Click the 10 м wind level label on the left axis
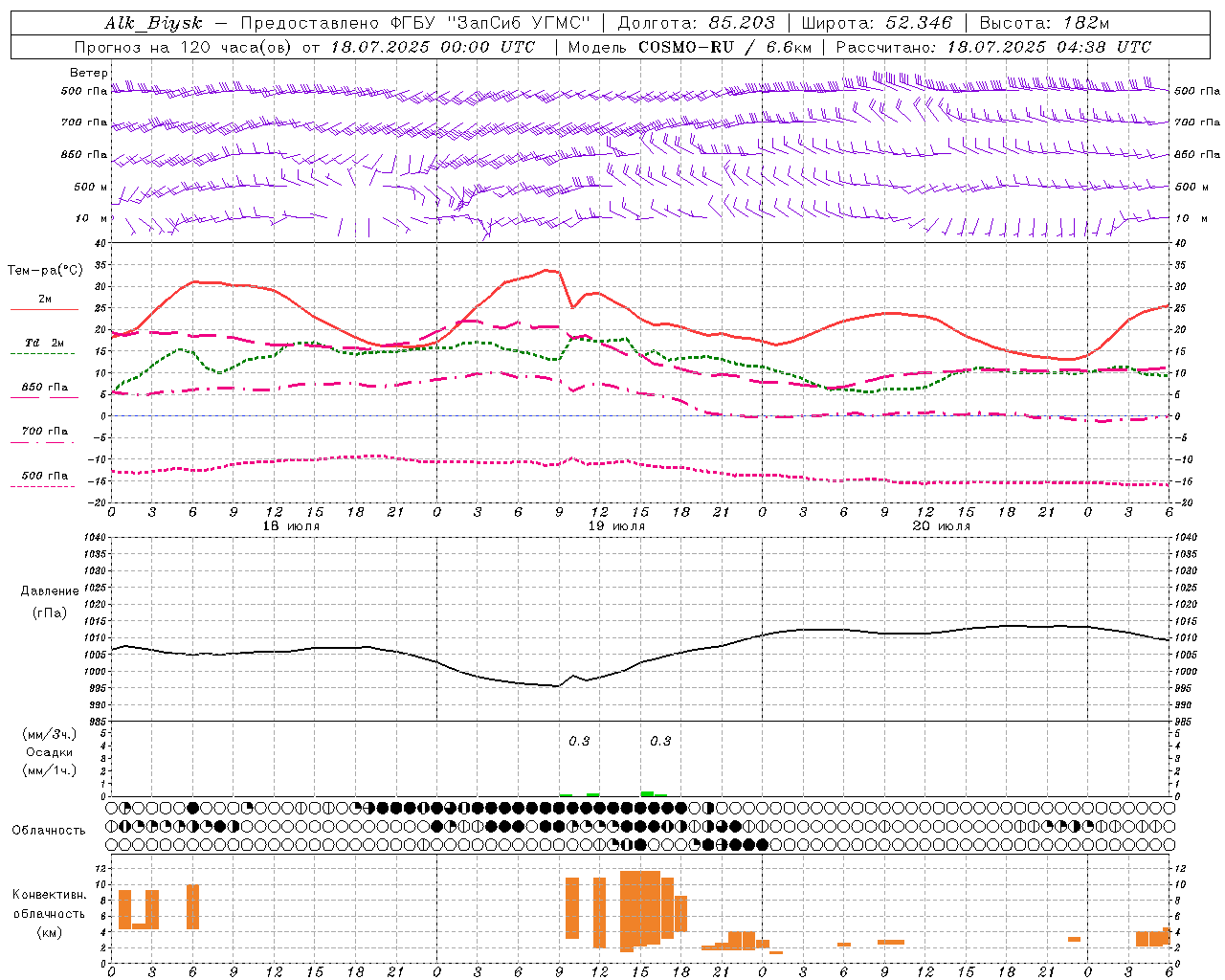Screen dimensions: 1225x980 (92, 218)
